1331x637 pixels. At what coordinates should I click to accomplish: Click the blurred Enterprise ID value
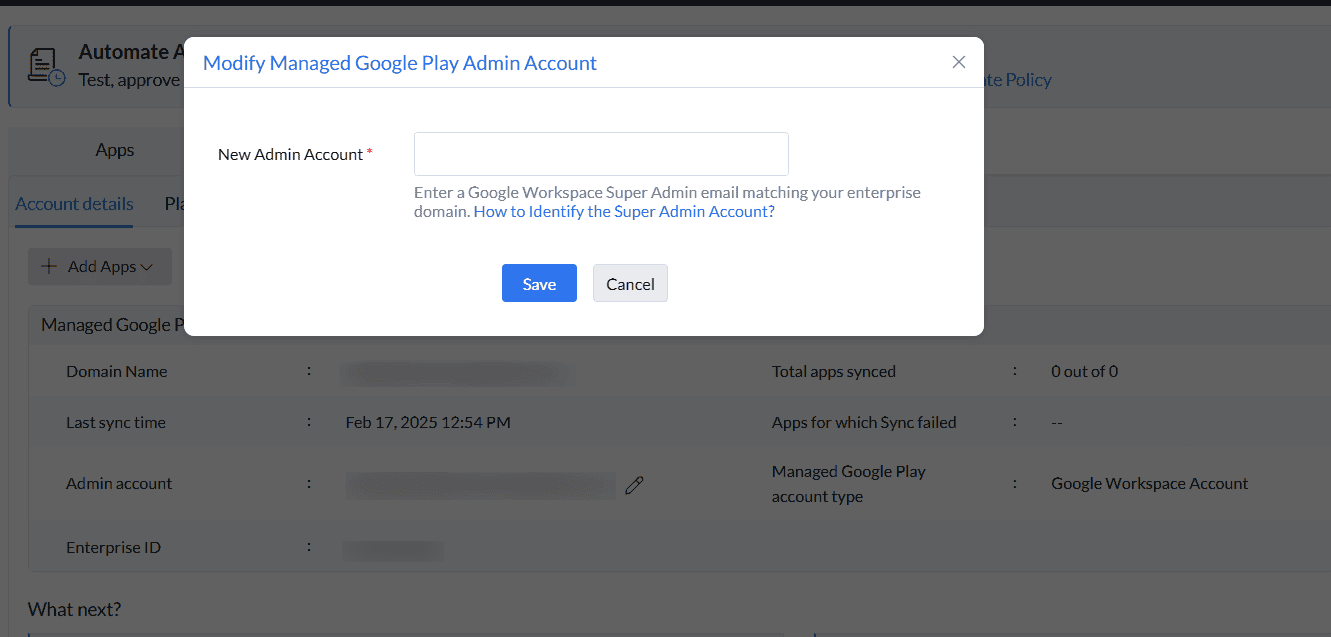click(393, 549)
